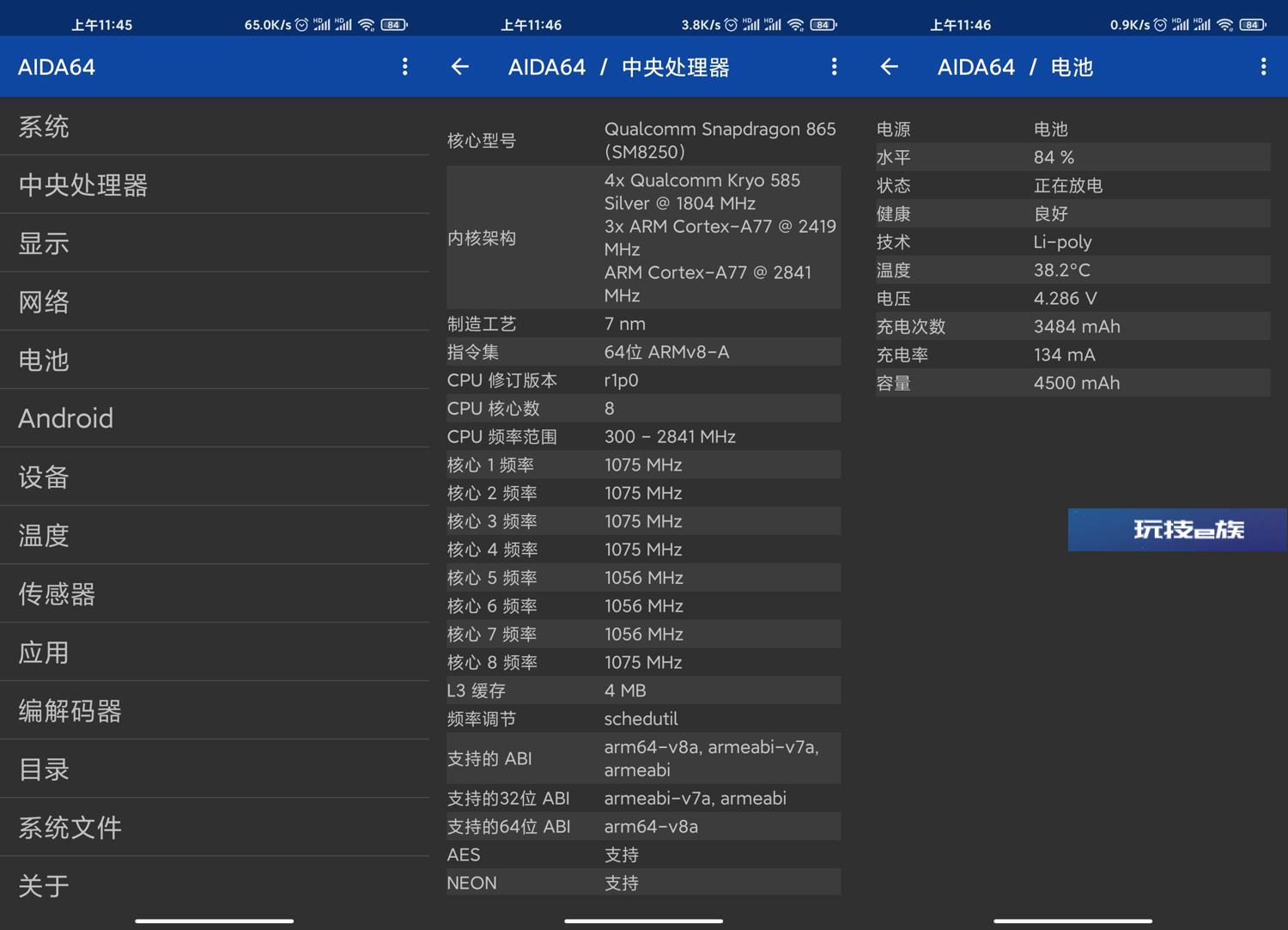Screen dimensions: 1288x930
Task: Open 目录 category
Action: pyautogui.click(x=215, y=769)
